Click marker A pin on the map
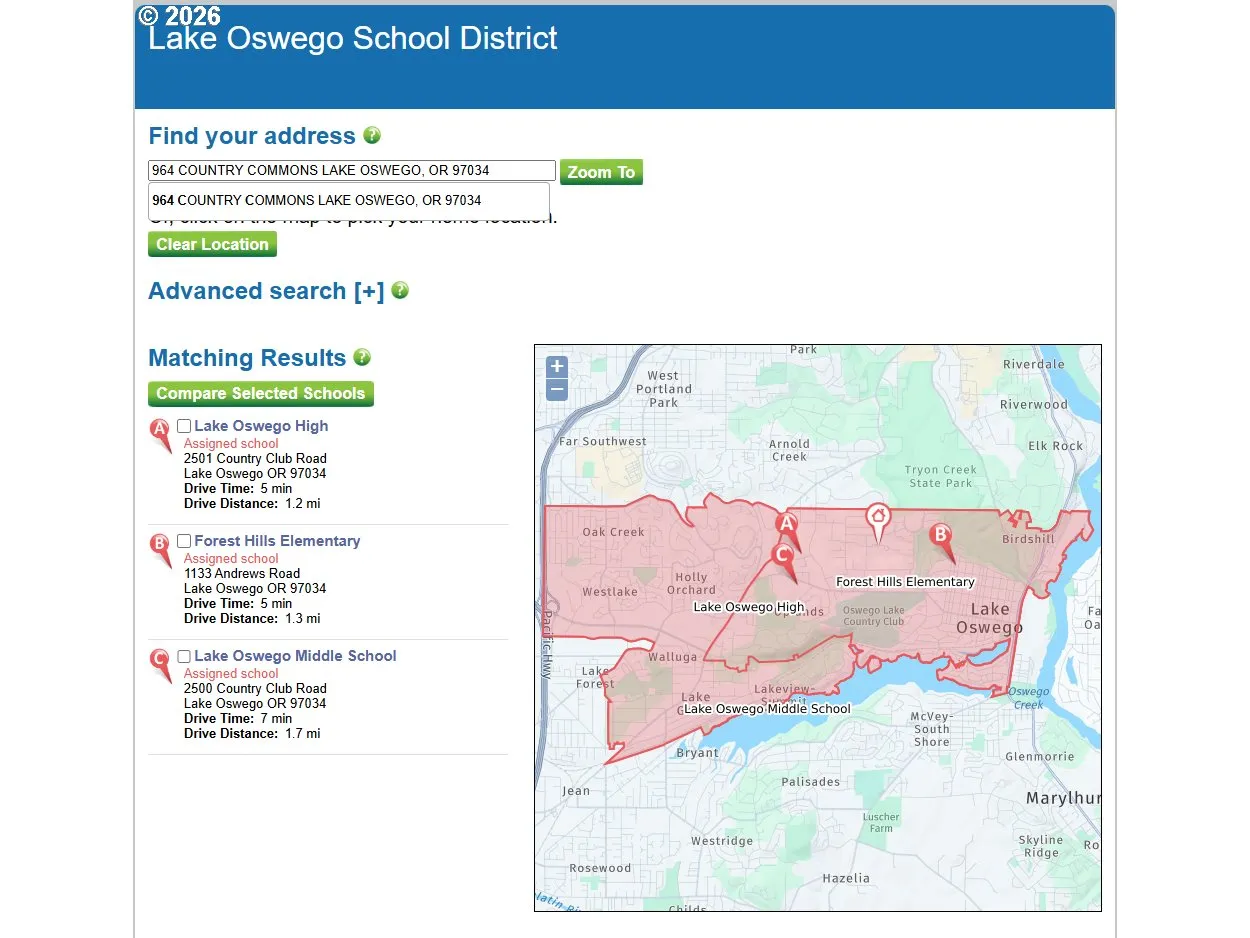This screenshot has width=1250, height=938. (787, 531)
